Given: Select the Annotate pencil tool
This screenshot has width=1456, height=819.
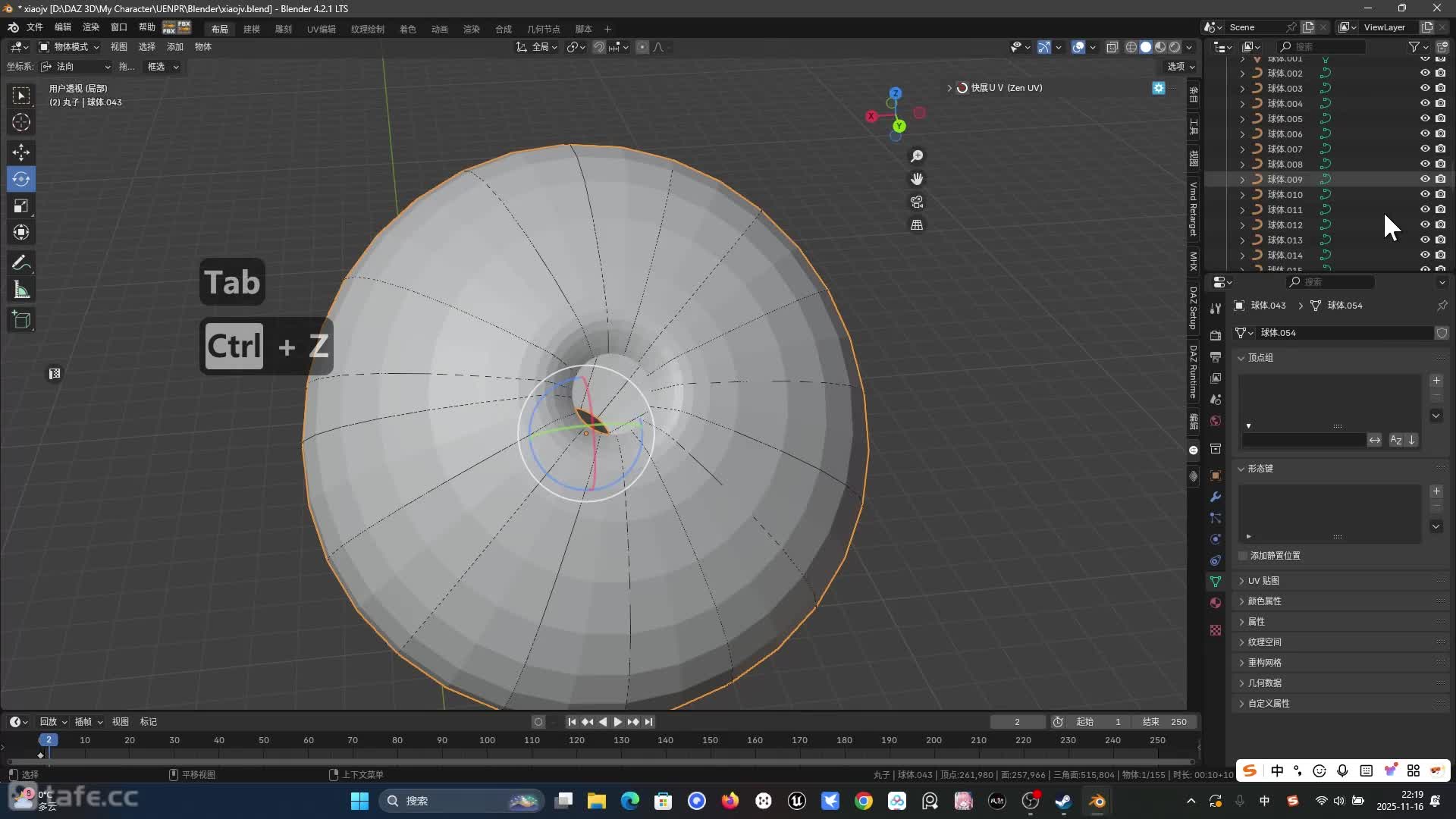Looking at the screenshot, I should tap(21, 263).
